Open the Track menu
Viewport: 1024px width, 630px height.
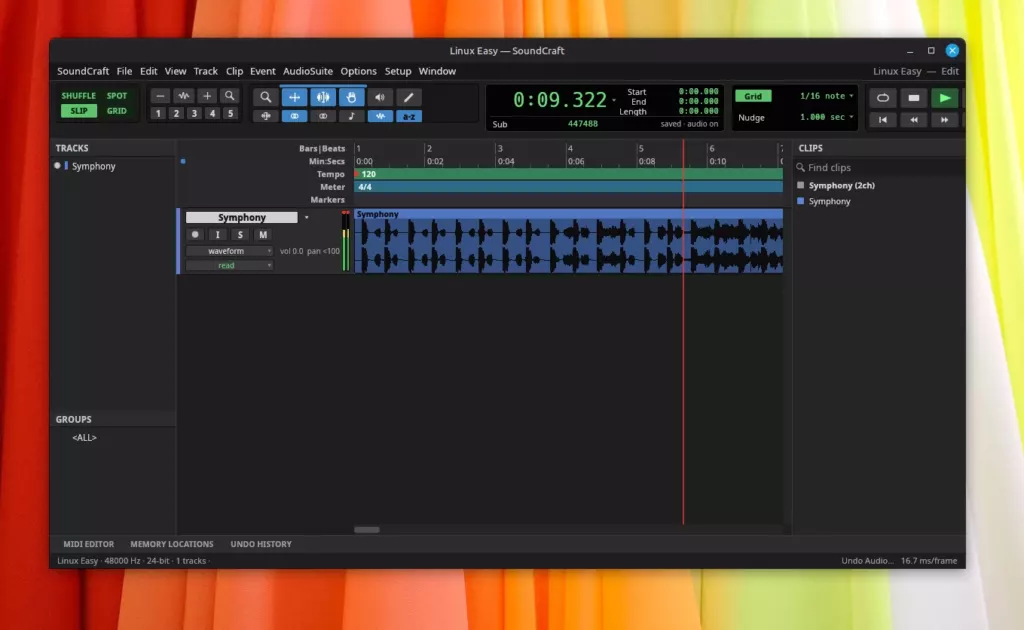[x=205, y=71]
